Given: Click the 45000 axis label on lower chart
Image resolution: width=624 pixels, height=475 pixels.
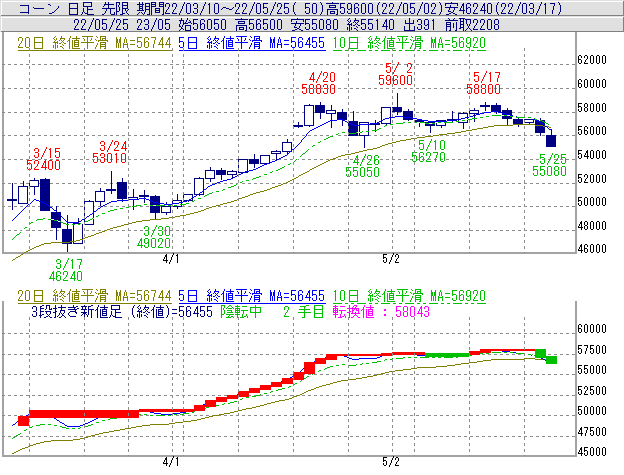Looking at the screenshot, I should point(592,452).
